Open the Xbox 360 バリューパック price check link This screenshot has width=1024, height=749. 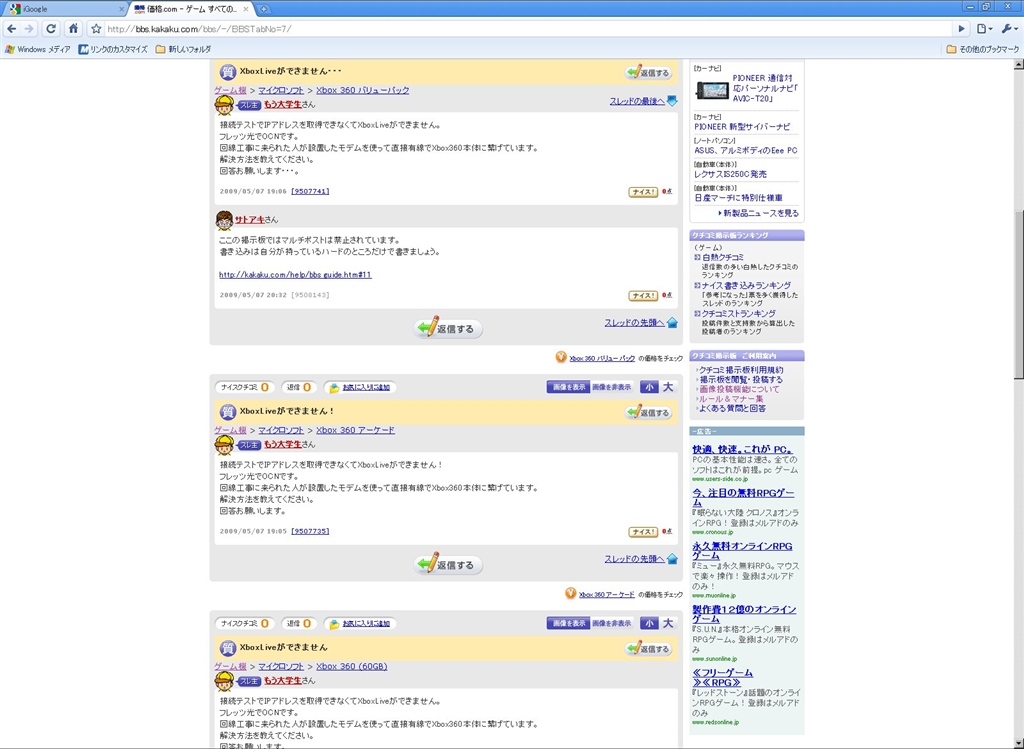pos(602,359)
